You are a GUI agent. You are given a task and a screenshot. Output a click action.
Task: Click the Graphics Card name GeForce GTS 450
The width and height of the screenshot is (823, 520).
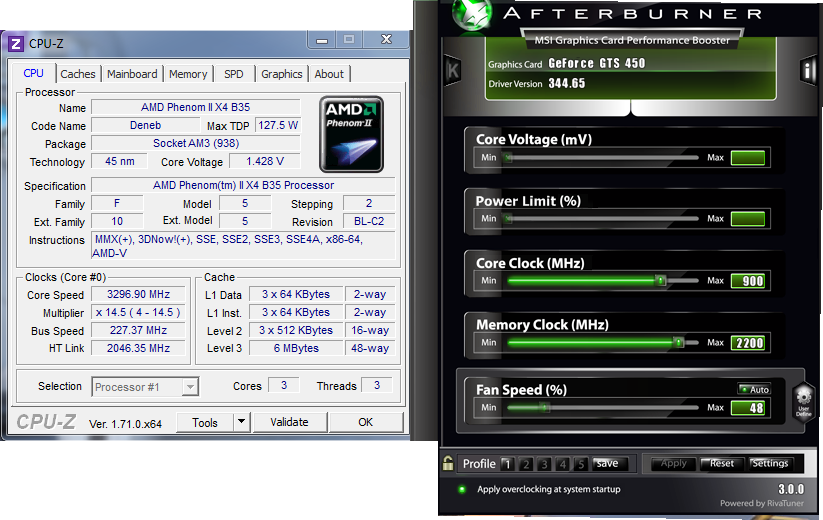coord(597,63)
